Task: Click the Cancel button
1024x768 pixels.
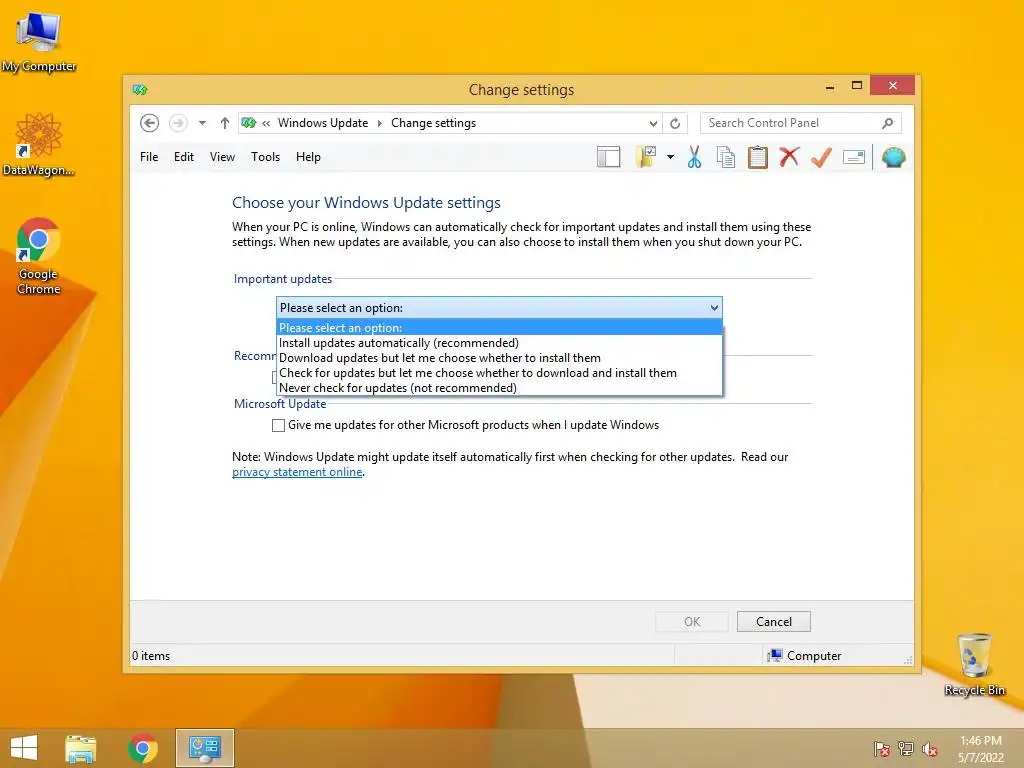Action: (x=774, y=622)
